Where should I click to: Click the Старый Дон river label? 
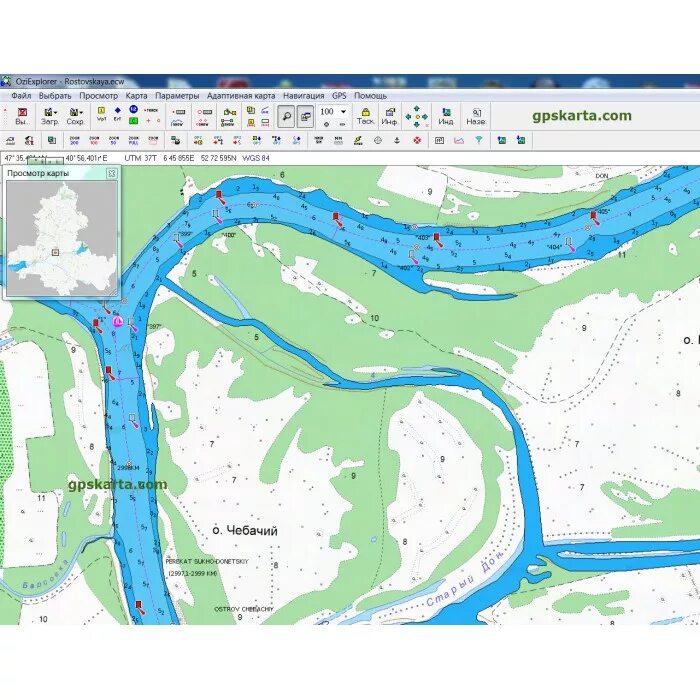tap(464, 580)
